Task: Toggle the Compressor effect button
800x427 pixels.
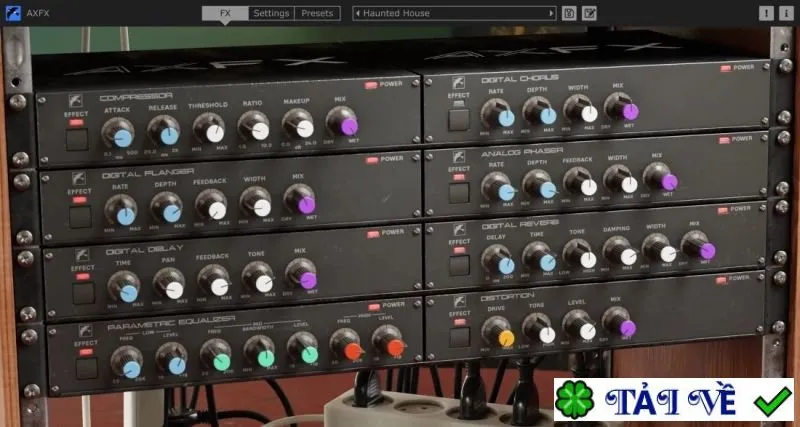Action: coord(77,140)
